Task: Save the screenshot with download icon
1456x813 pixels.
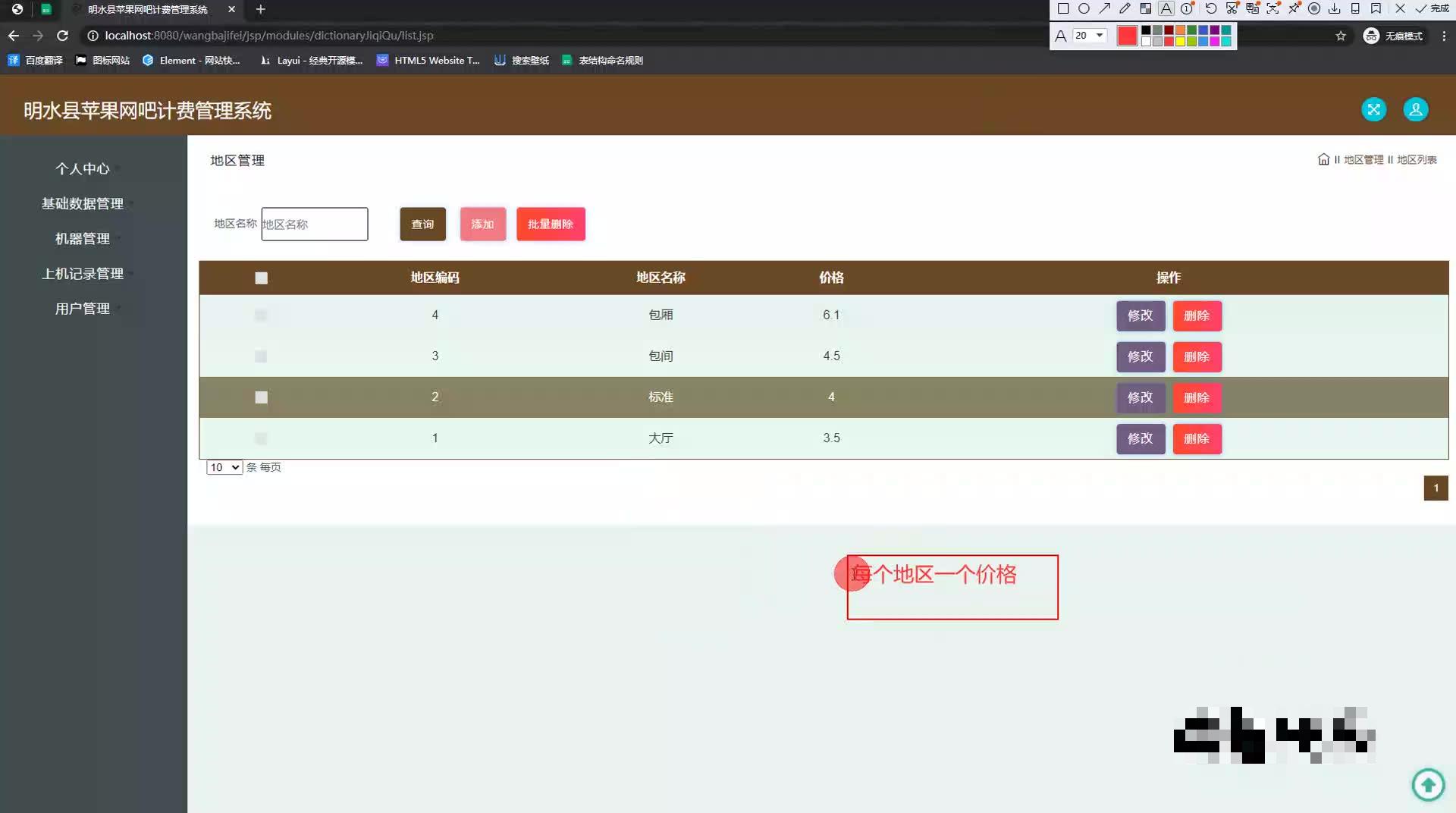Action: click(1335, 8)
